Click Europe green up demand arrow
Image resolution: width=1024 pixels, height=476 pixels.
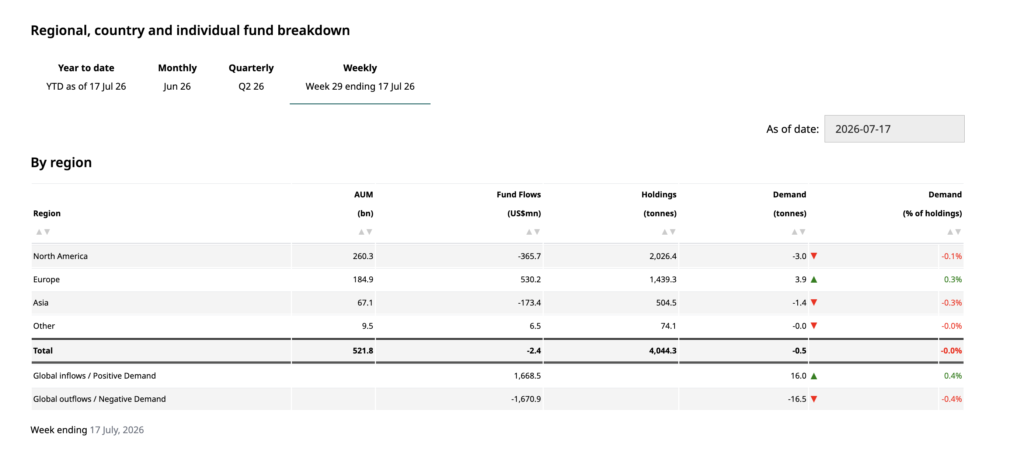[x=814, y=279]
